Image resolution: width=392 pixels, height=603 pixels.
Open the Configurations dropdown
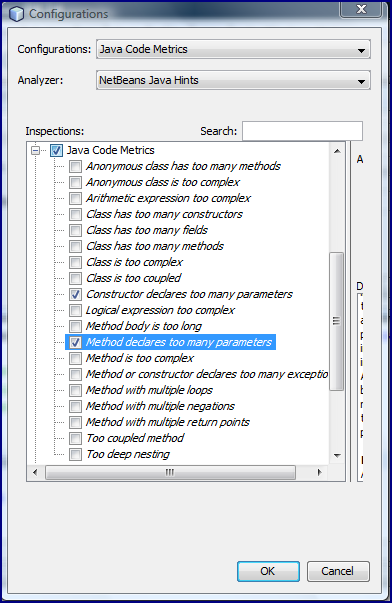(x=233, y=49)
